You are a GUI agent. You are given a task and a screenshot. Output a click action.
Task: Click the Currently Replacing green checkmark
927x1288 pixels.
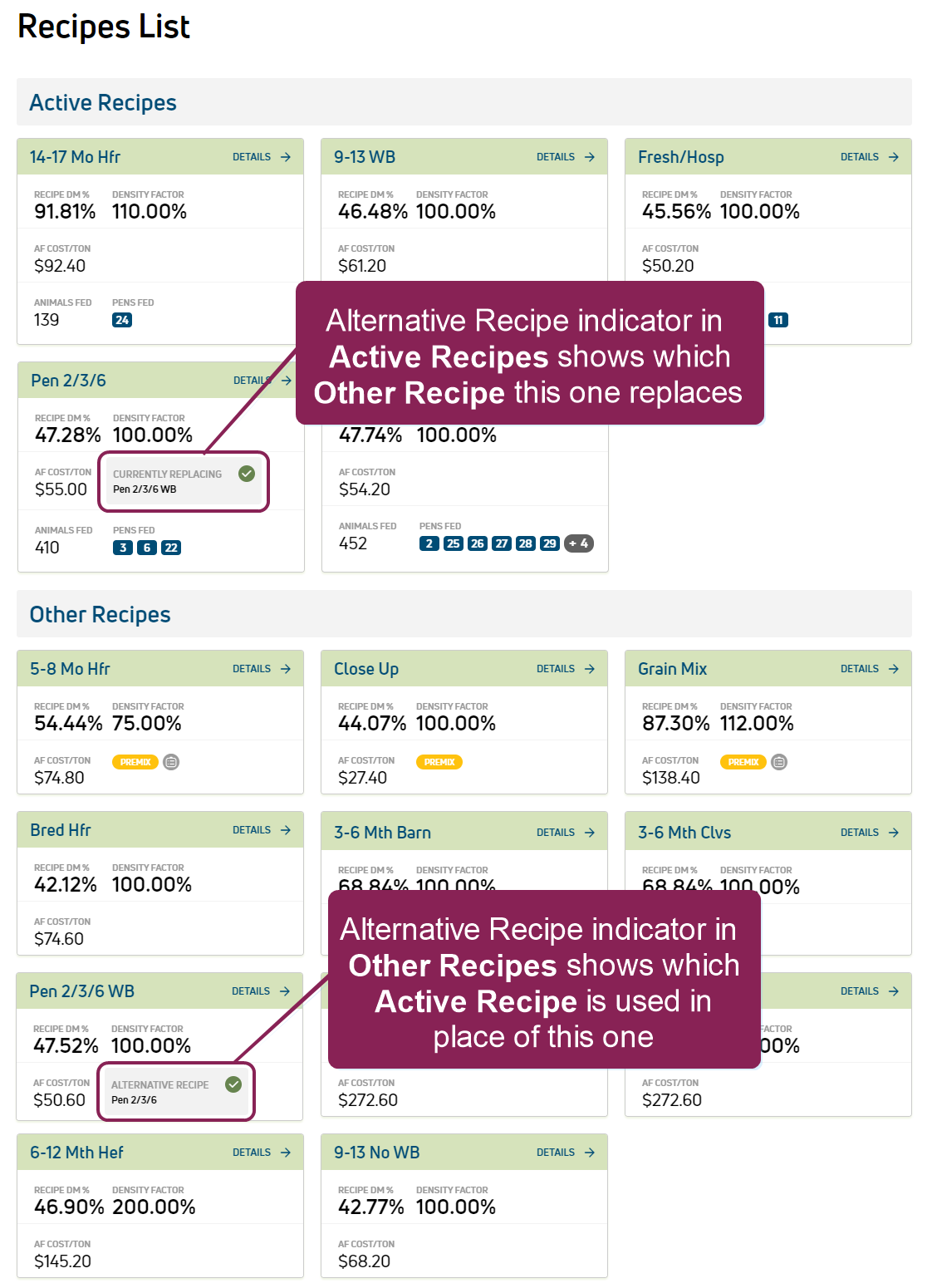point(247,474)
